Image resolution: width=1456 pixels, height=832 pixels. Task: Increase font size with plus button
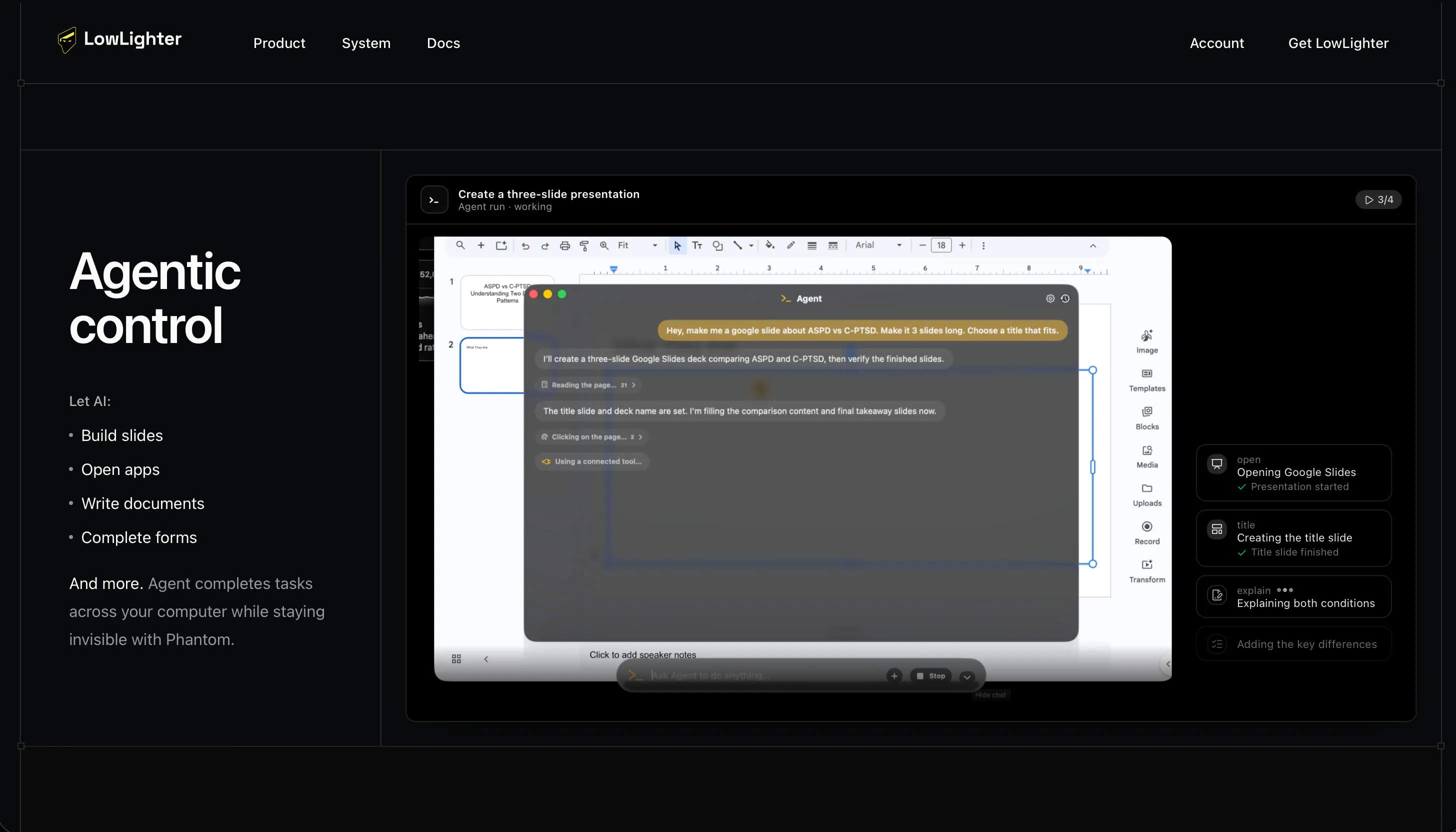(x=962, y=245)
